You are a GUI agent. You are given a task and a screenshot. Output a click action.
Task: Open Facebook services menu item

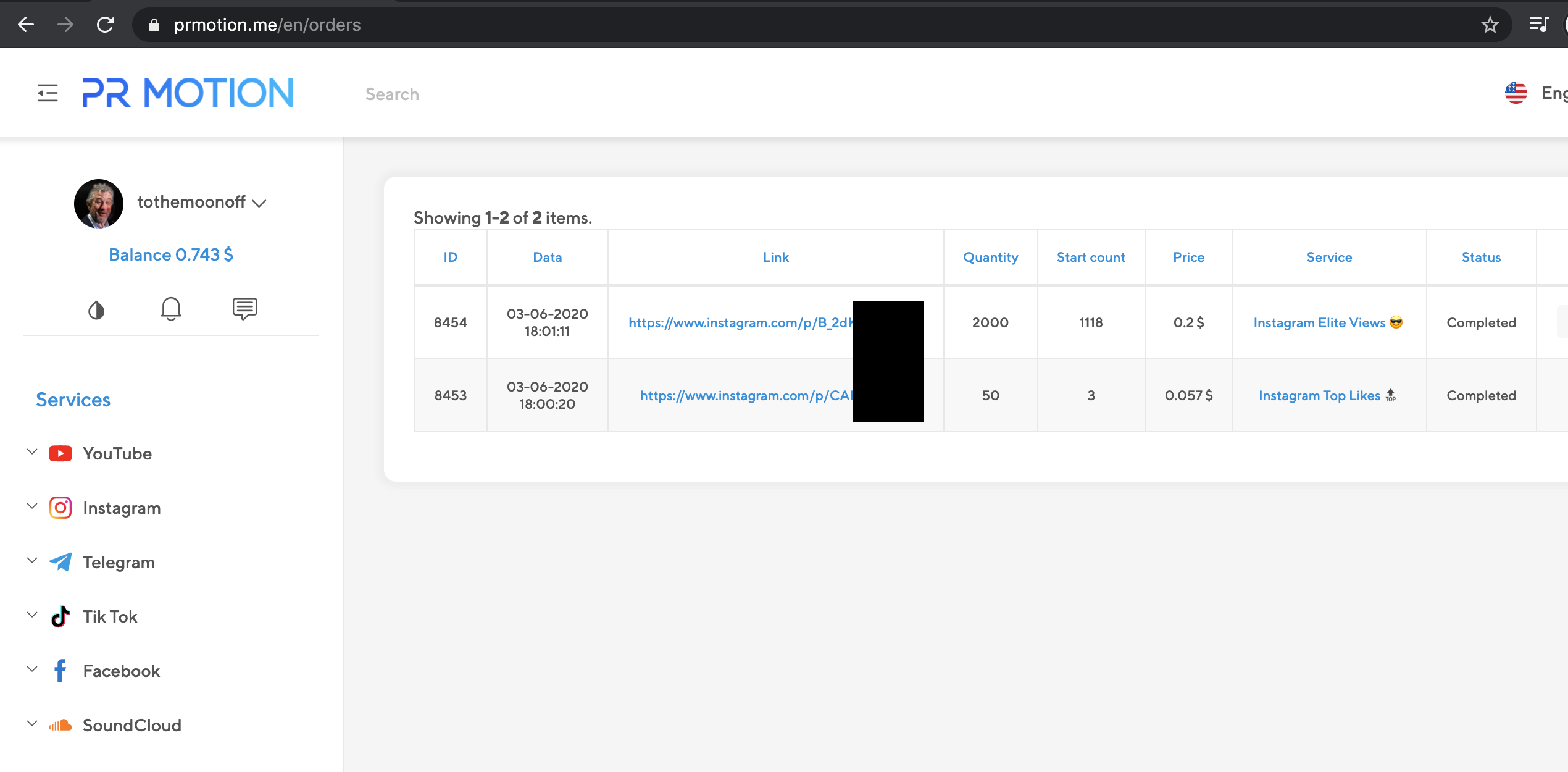tap(121, 671)
